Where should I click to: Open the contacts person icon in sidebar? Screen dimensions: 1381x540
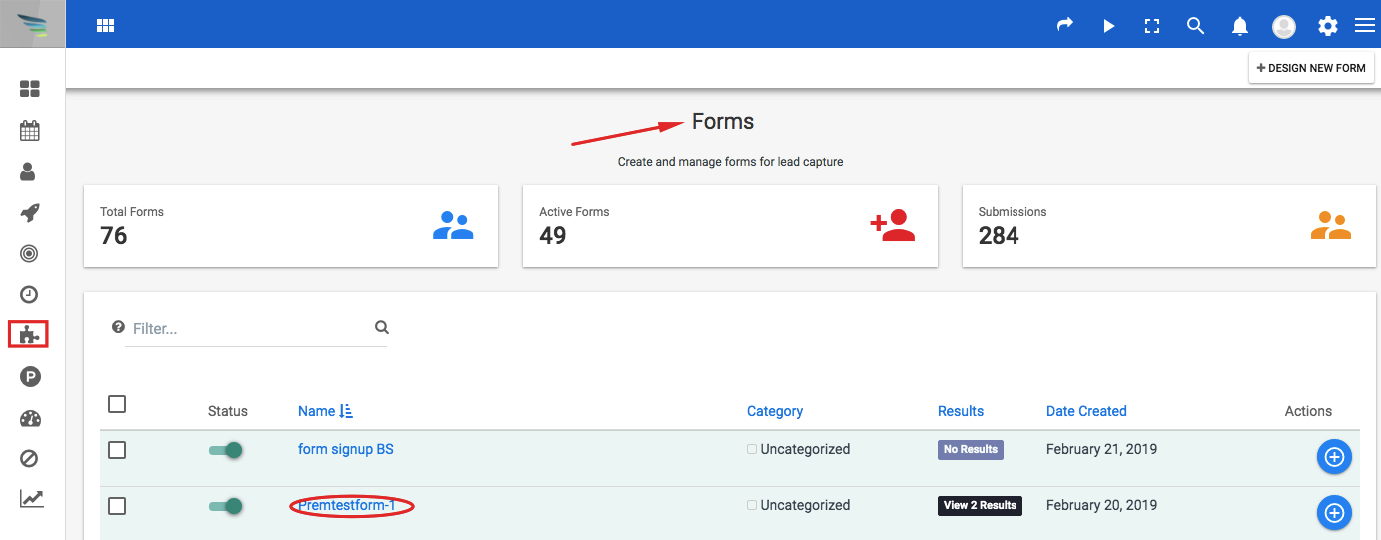coord(28,172)
